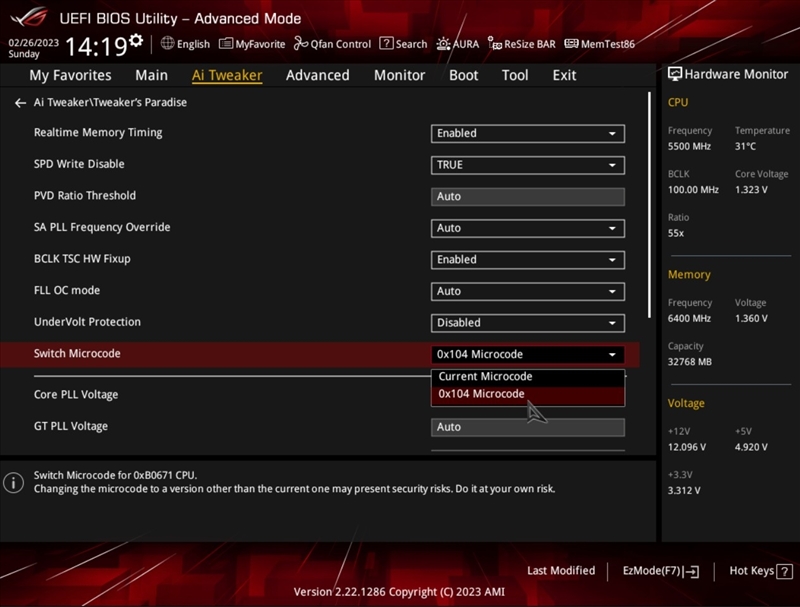The height and width of the screenshot is (607, 800).
Task: Click CPU frequency 5500 MHz value
Action: point(689,146)
